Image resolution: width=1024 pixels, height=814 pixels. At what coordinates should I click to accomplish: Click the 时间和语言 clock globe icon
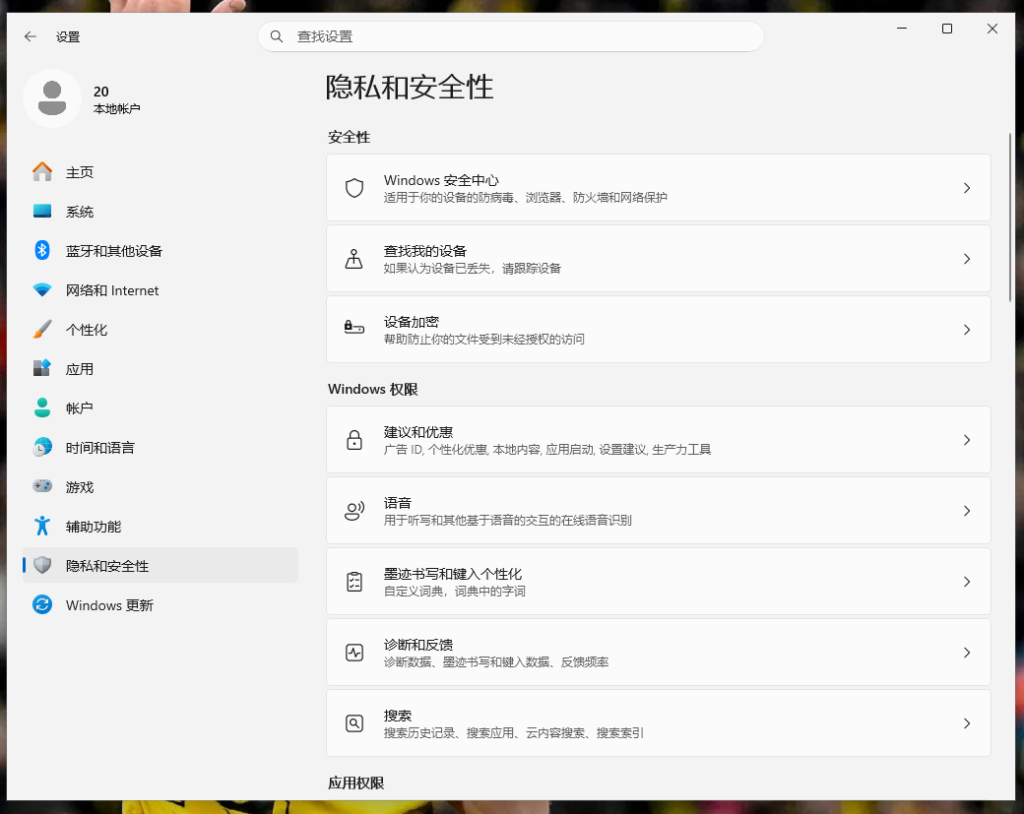pyautogui.click(x=42, y=448)
